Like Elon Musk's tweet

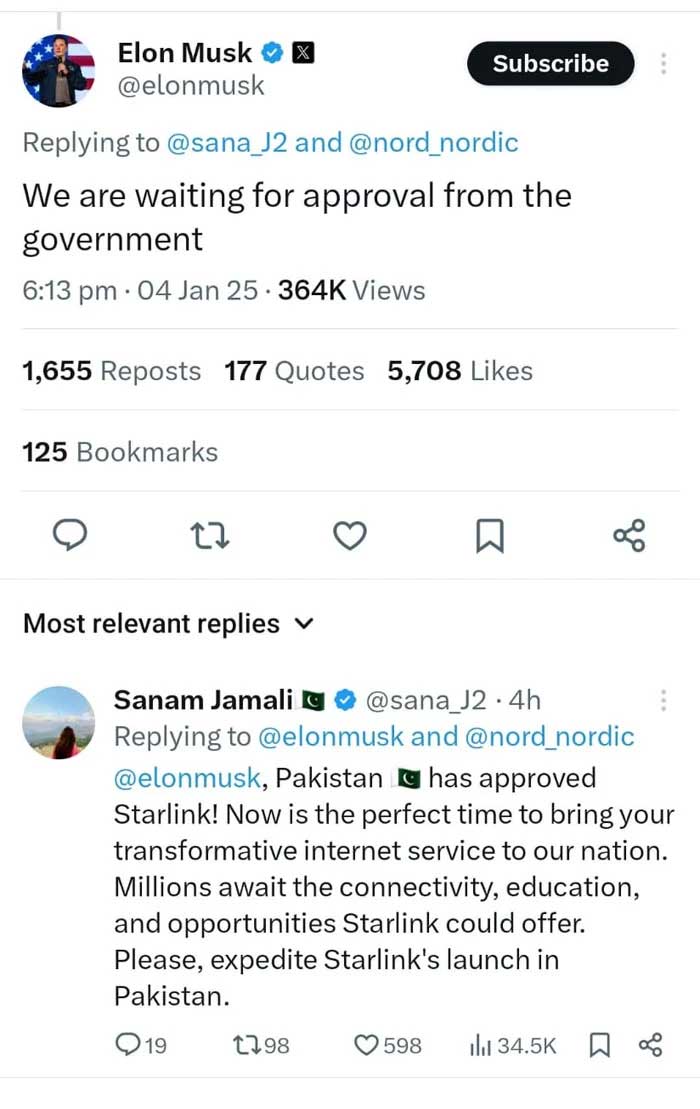pyautogui.click(x=349, y=537)
